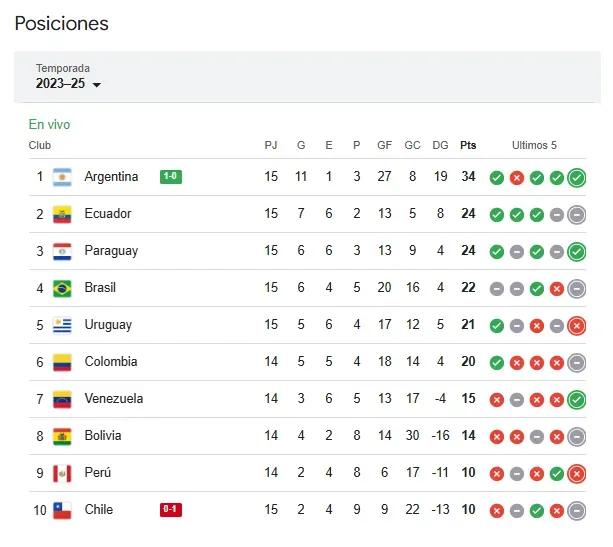This screenshot has height=547, width=613.
Task: Click the Ultimos 5 column header
Action: tap(534, 145)
